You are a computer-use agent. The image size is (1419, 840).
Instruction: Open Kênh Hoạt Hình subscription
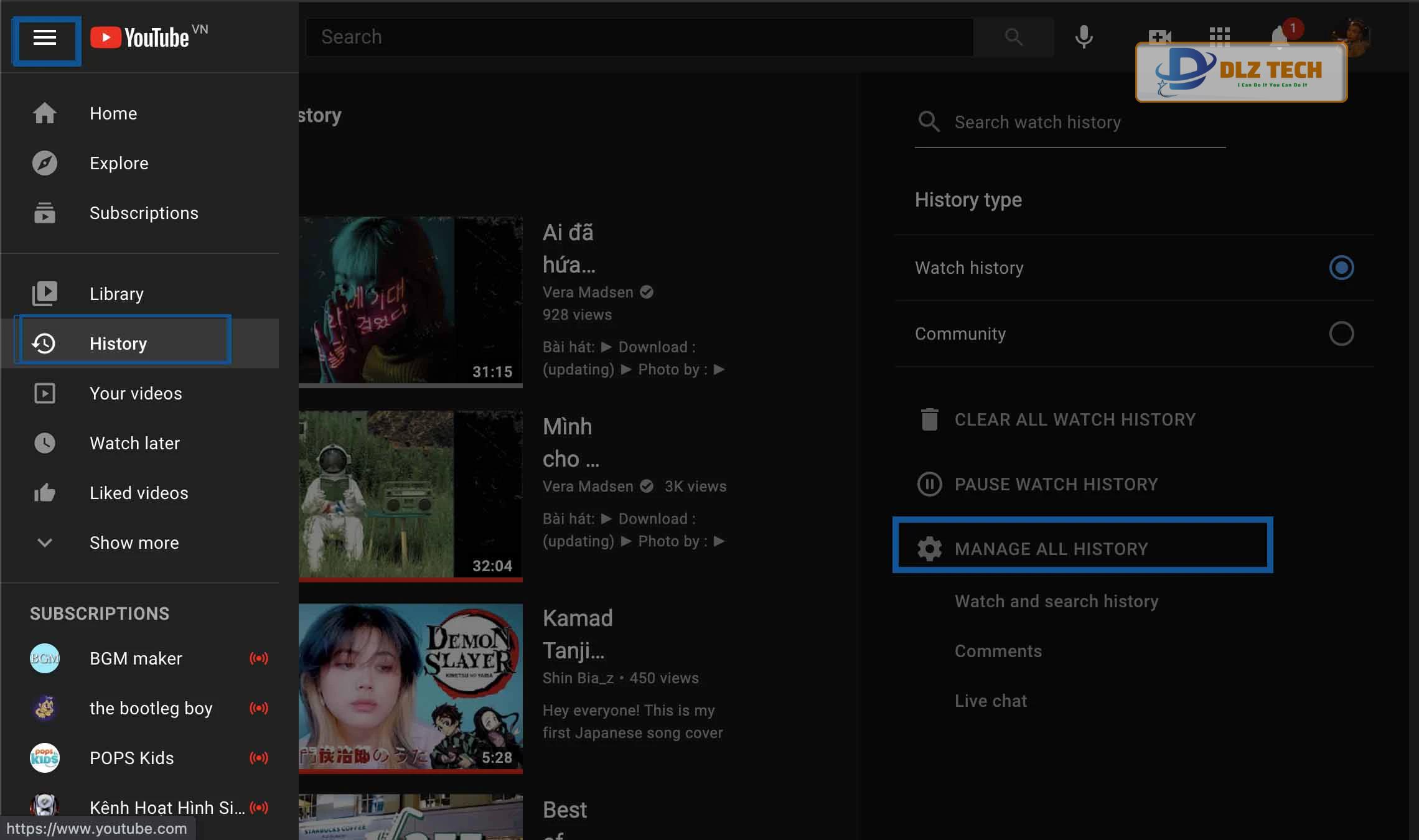[x=140, y=808]
